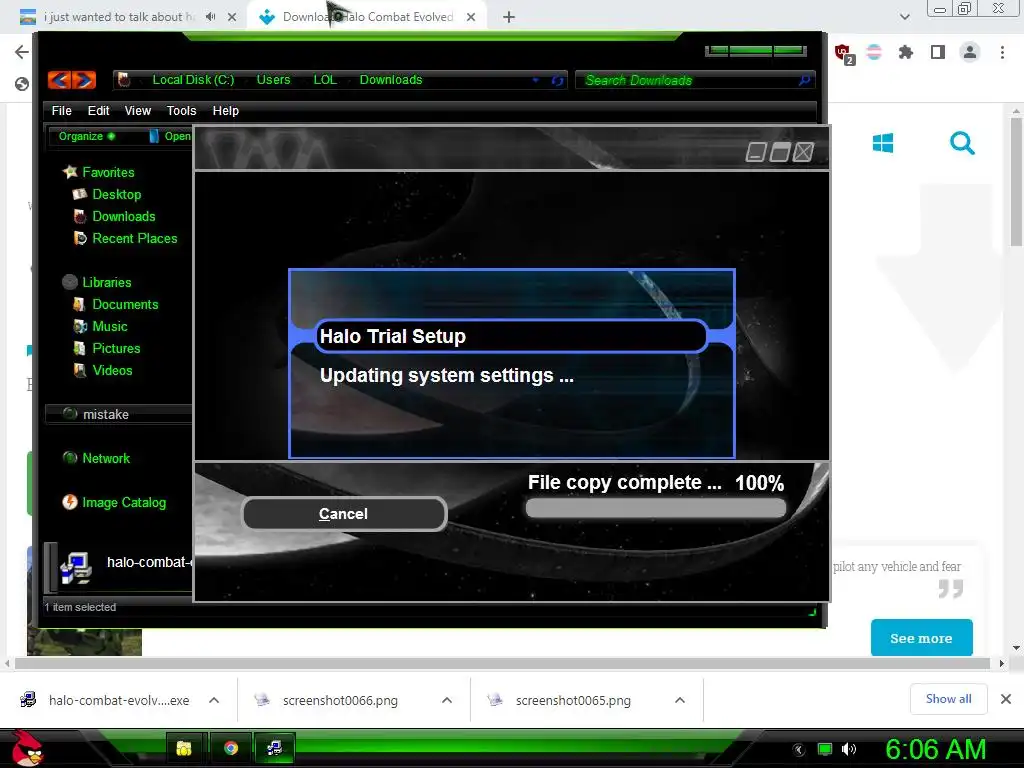
Task: Click the Explorer back arrow button
Action: pos(59,80)
